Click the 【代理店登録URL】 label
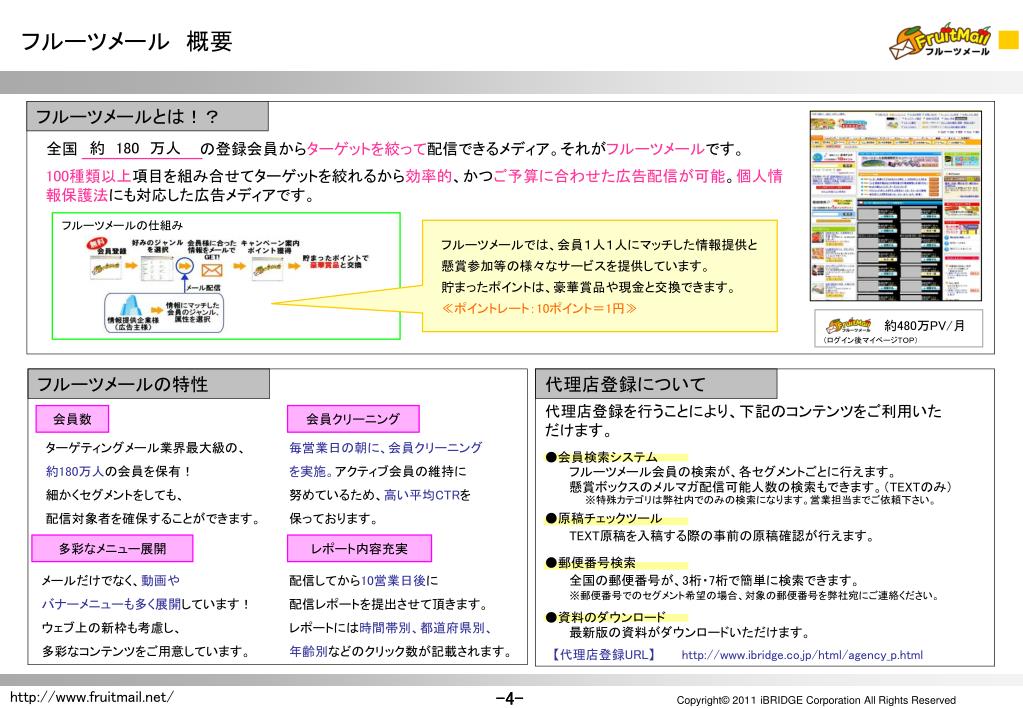 coord(603,654)
